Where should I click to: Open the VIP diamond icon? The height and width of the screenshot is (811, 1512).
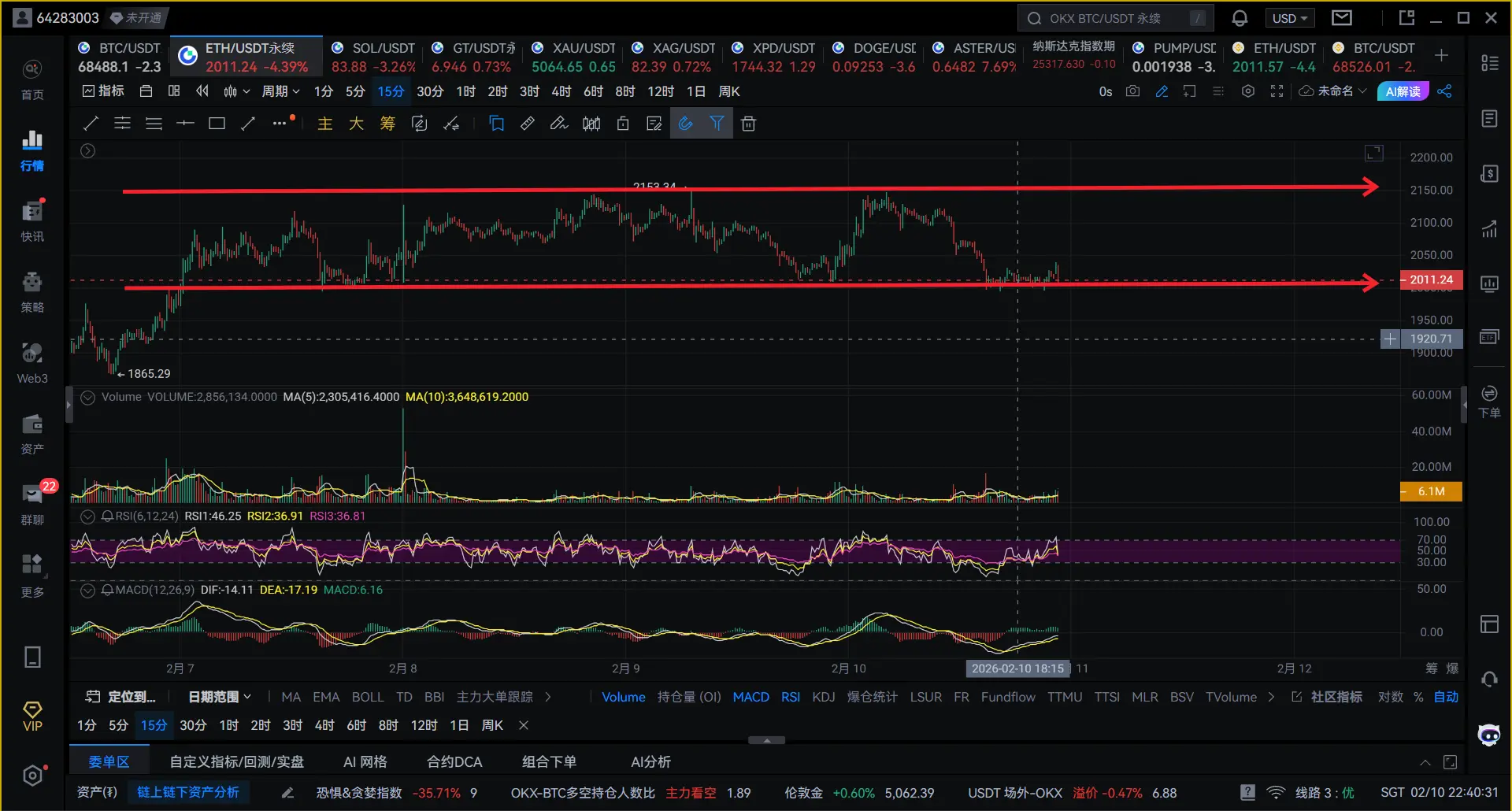(x=32, y=717)
